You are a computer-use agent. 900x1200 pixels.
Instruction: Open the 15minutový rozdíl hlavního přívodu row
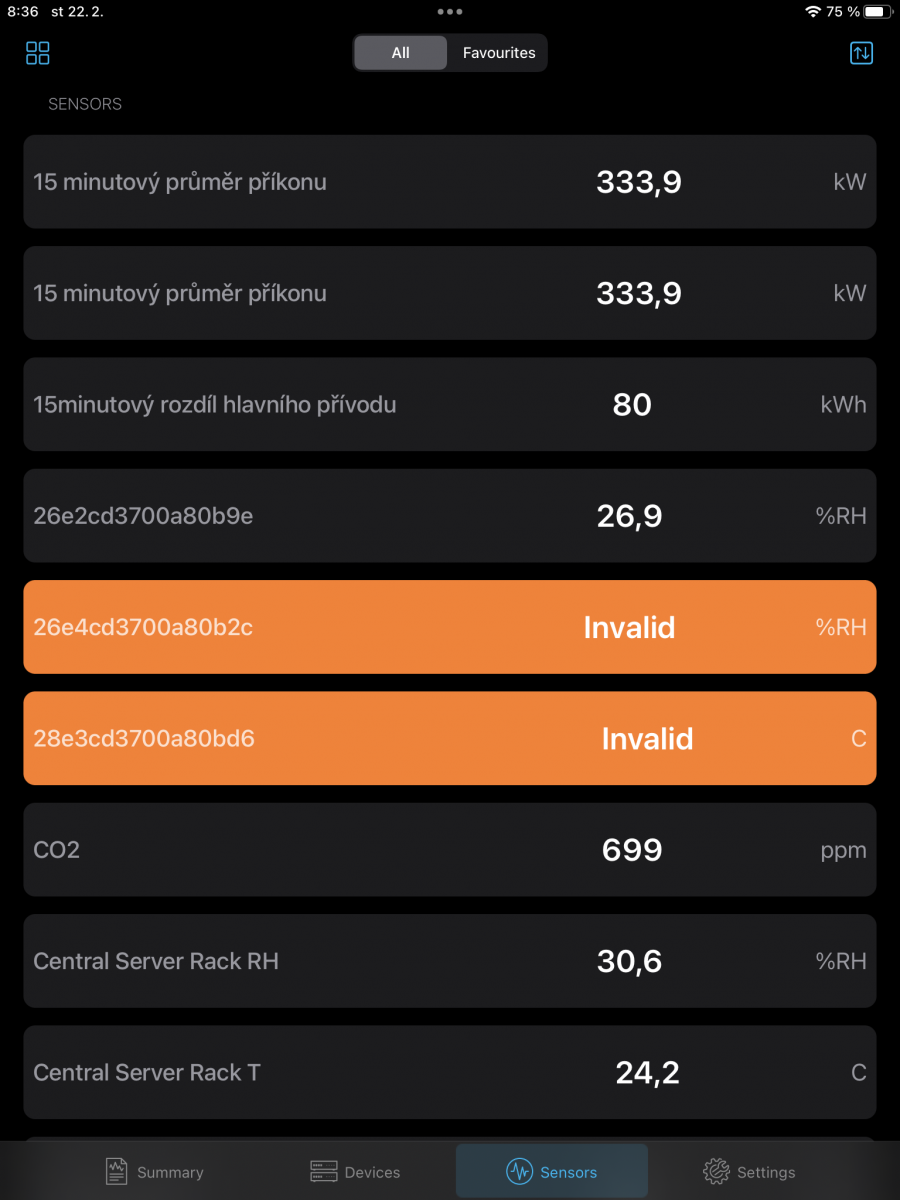450,404
